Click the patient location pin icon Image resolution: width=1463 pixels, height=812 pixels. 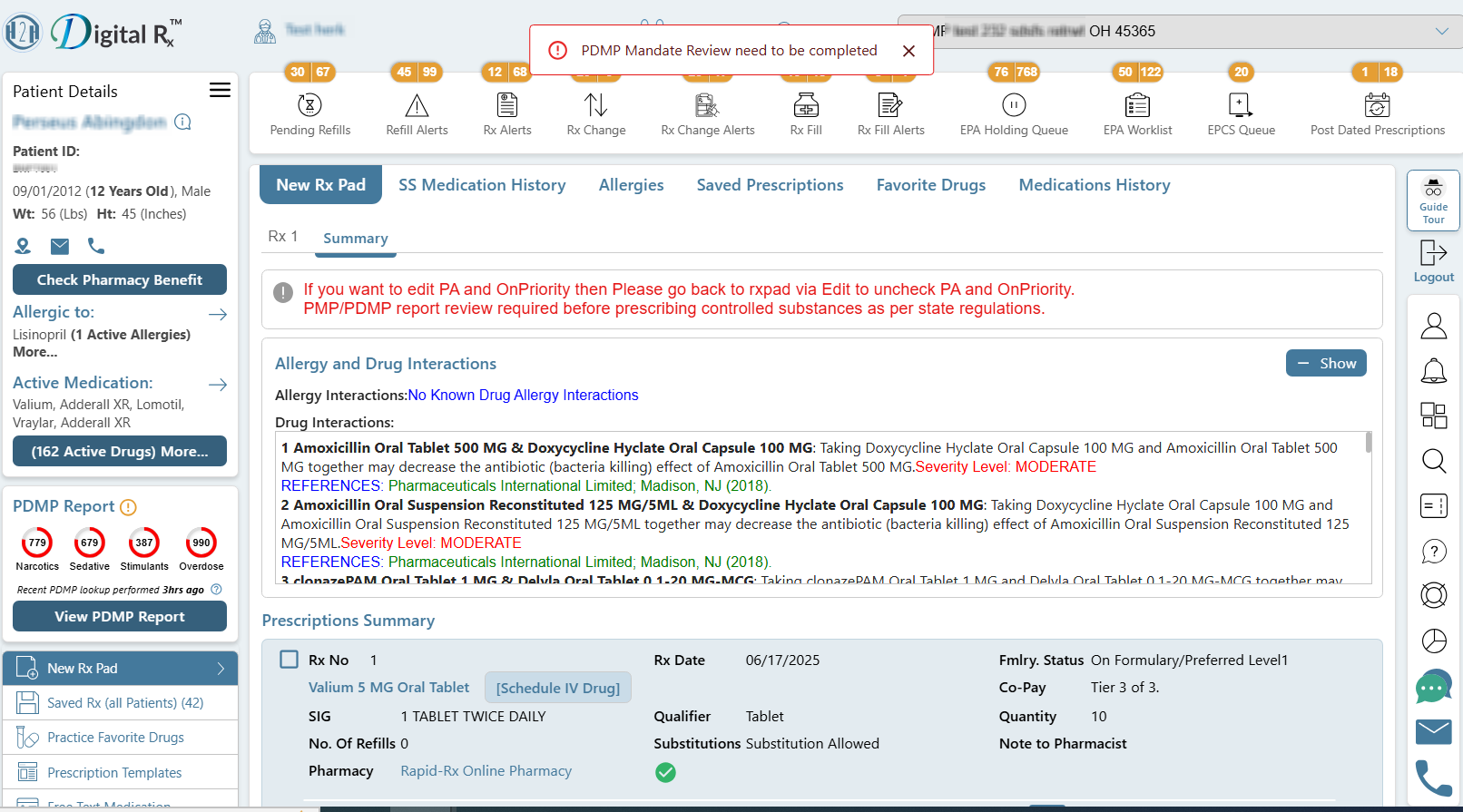23,246
